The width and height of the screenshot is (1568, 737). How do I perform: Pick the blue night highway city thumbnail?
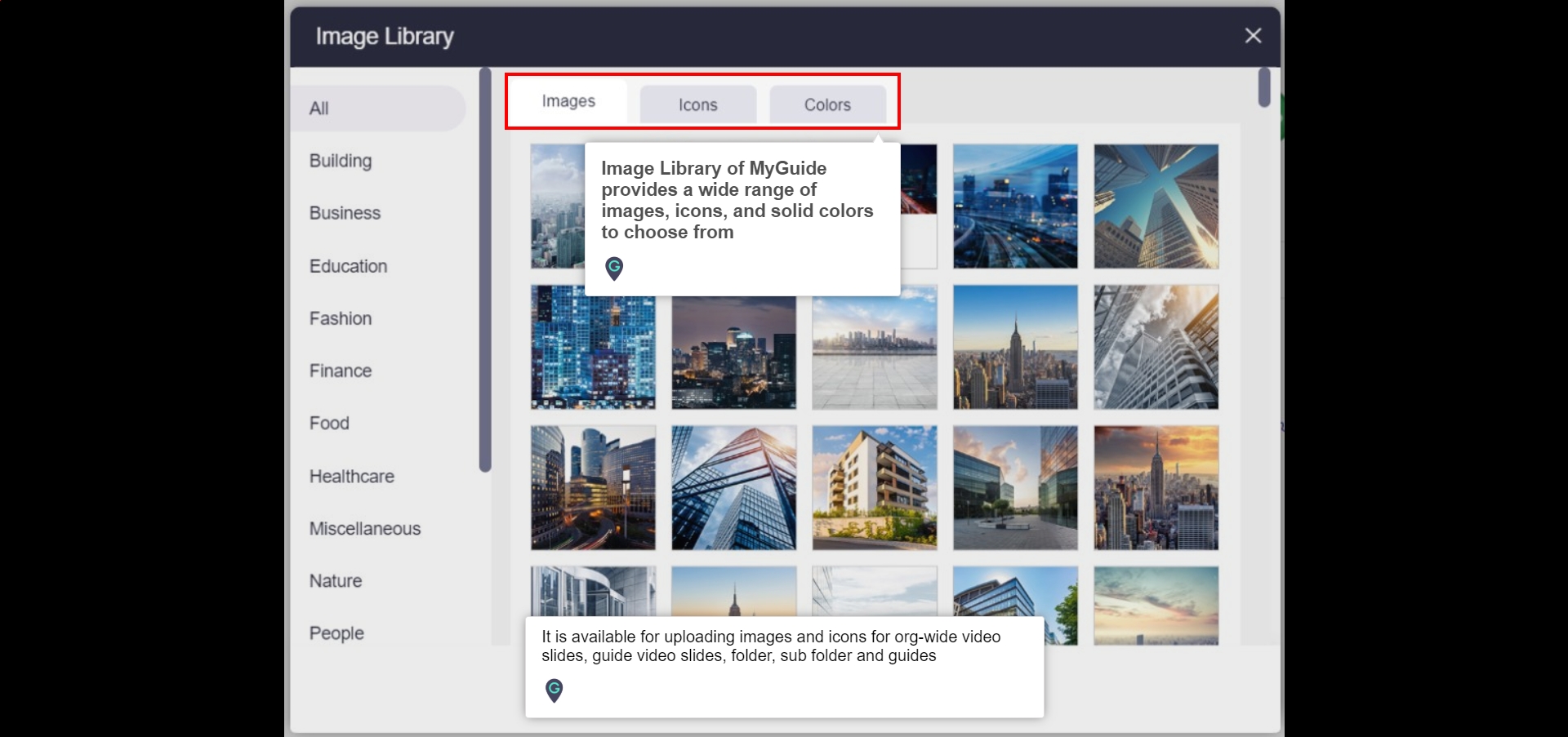[x=1015, y=206]
